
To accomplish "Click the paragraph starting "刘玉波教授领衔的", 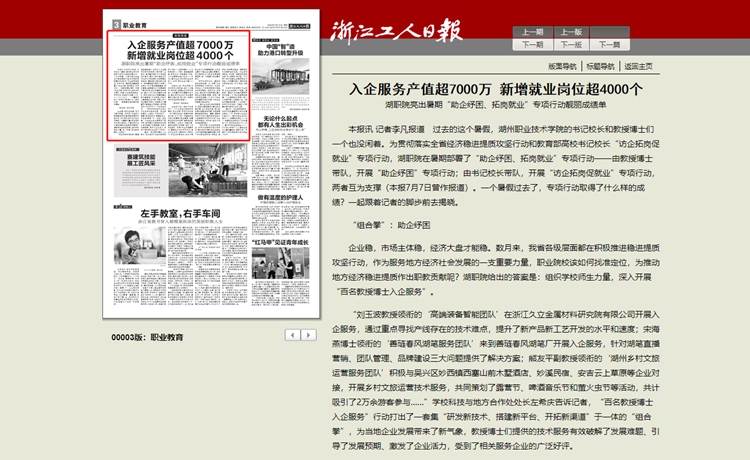I will click(496, 380).
